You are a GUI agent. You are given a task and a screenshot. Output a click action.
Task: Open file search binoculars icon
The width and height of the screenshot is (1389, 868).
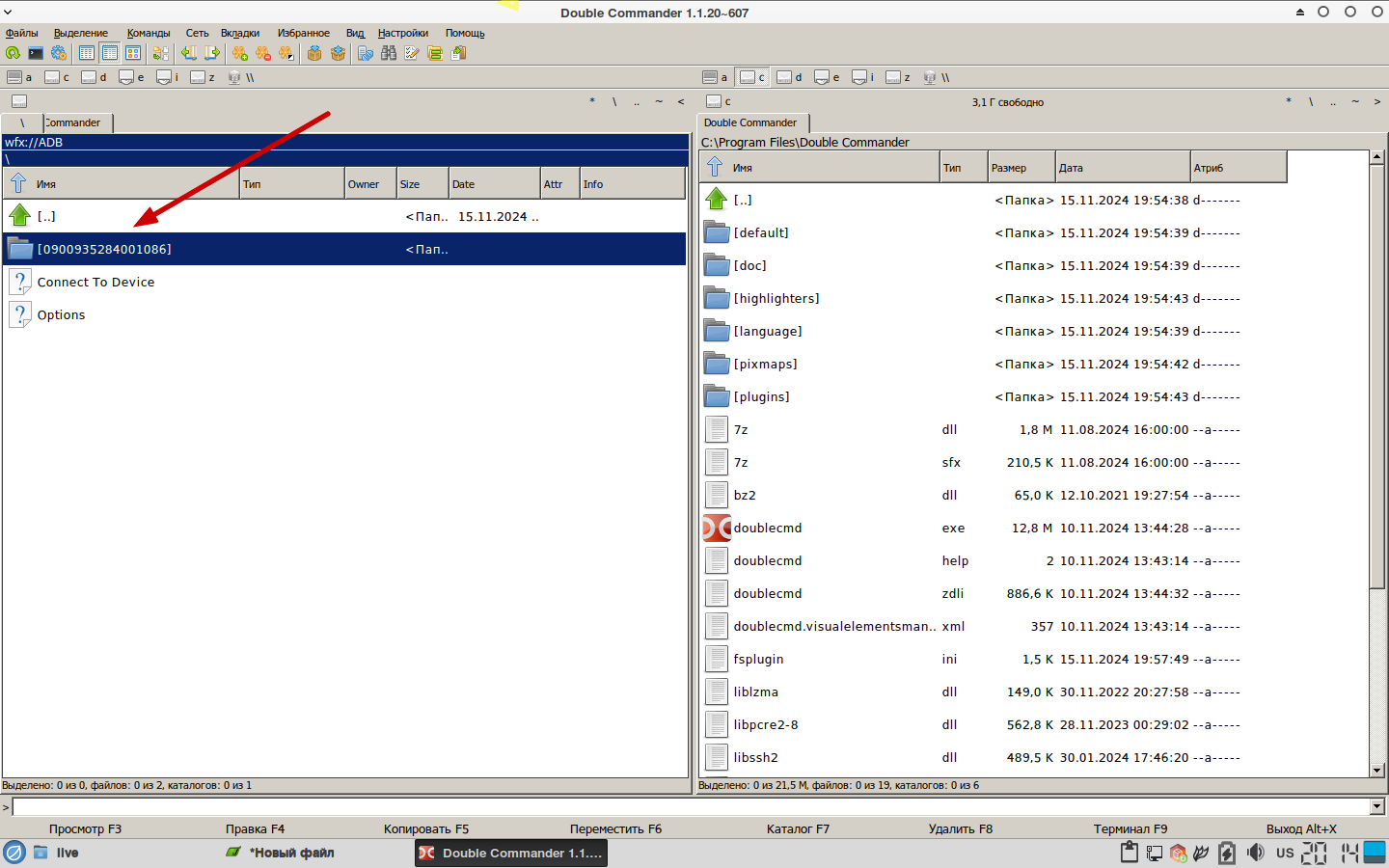coord(389,53)
